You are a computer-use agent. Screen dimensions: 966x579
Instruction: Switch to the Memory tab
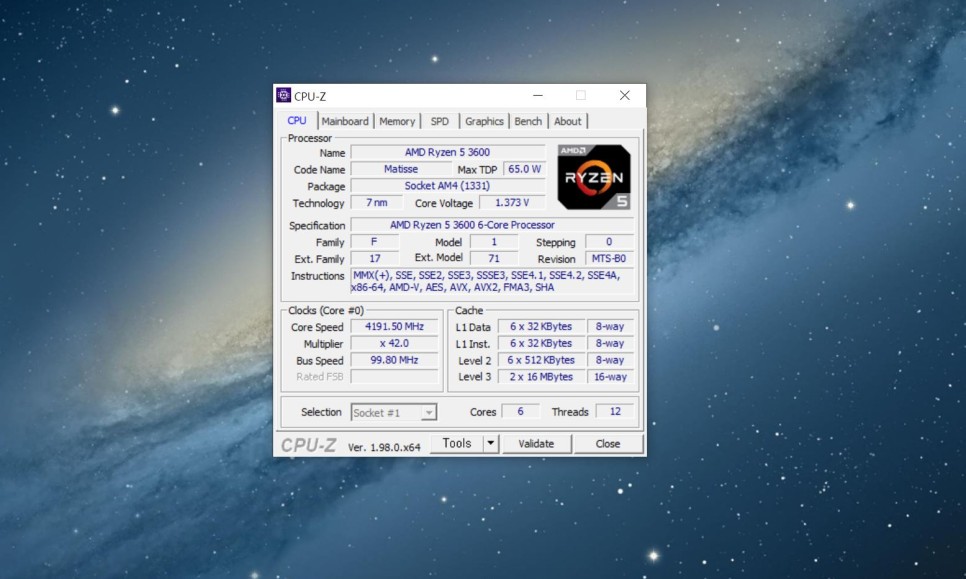click(x=397, y=121)
